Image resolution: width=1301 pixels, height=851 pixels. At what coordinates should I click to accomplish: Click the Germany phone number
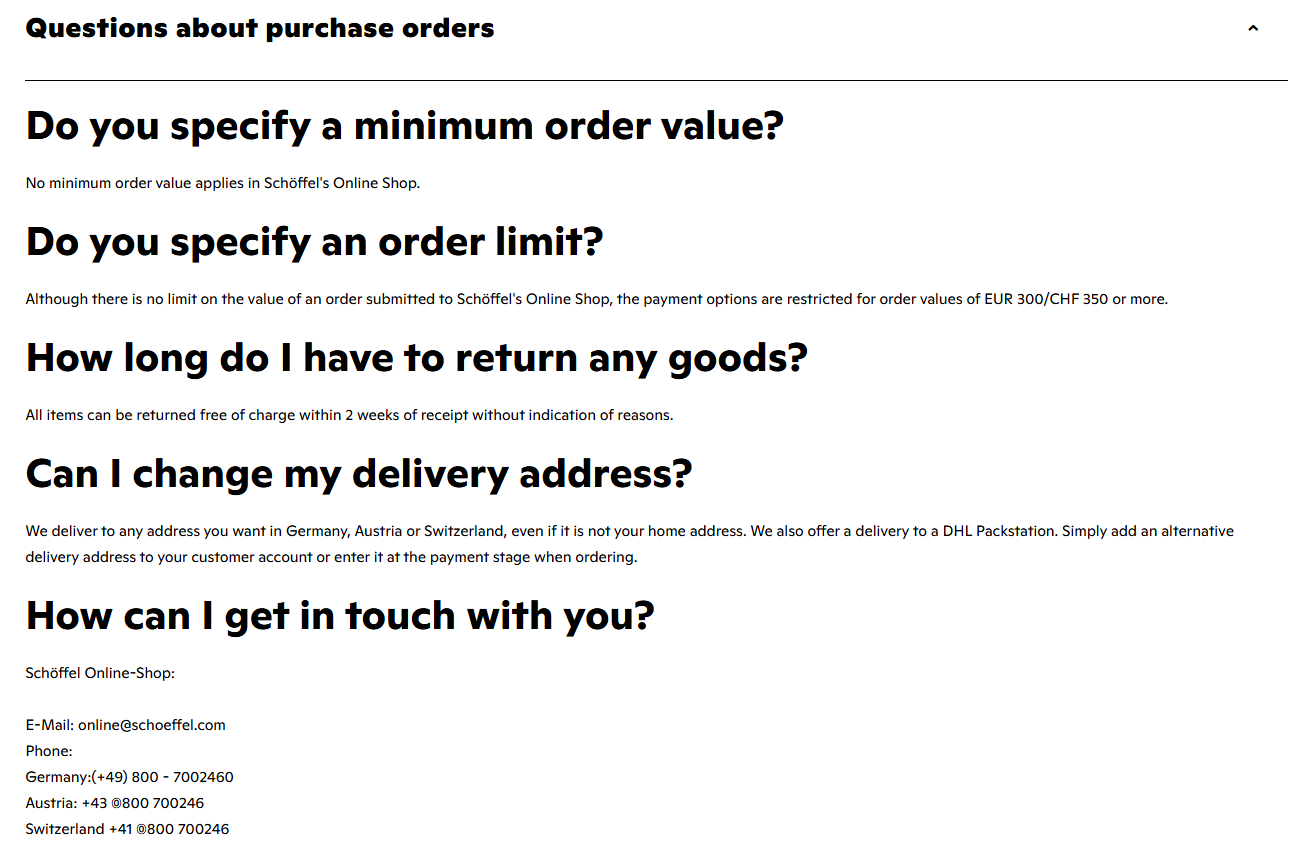pyautogui.click(x=162, y=777)
